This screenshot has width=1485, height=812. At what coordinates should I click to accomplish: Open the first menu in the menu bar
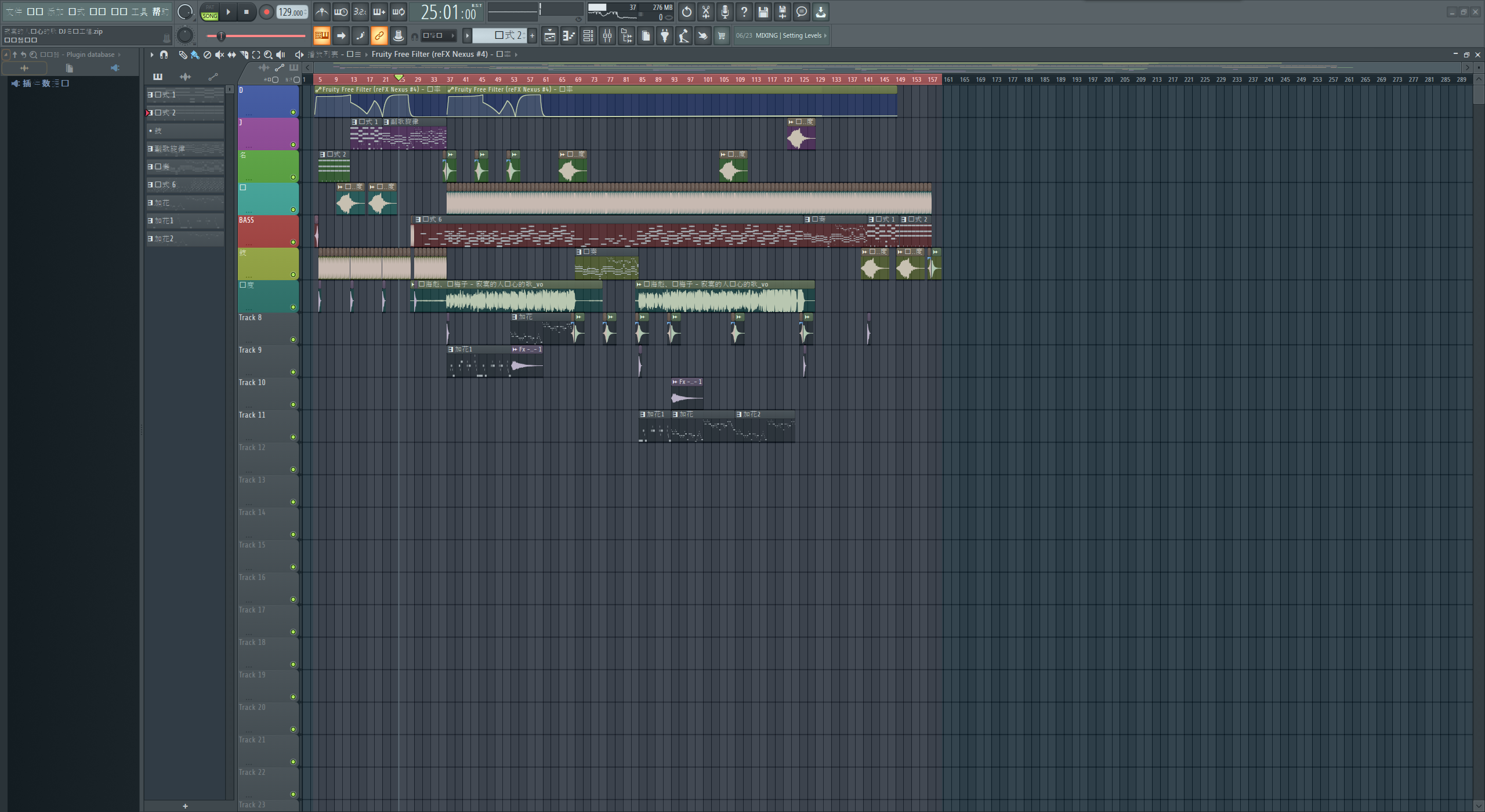coord(14,12)
